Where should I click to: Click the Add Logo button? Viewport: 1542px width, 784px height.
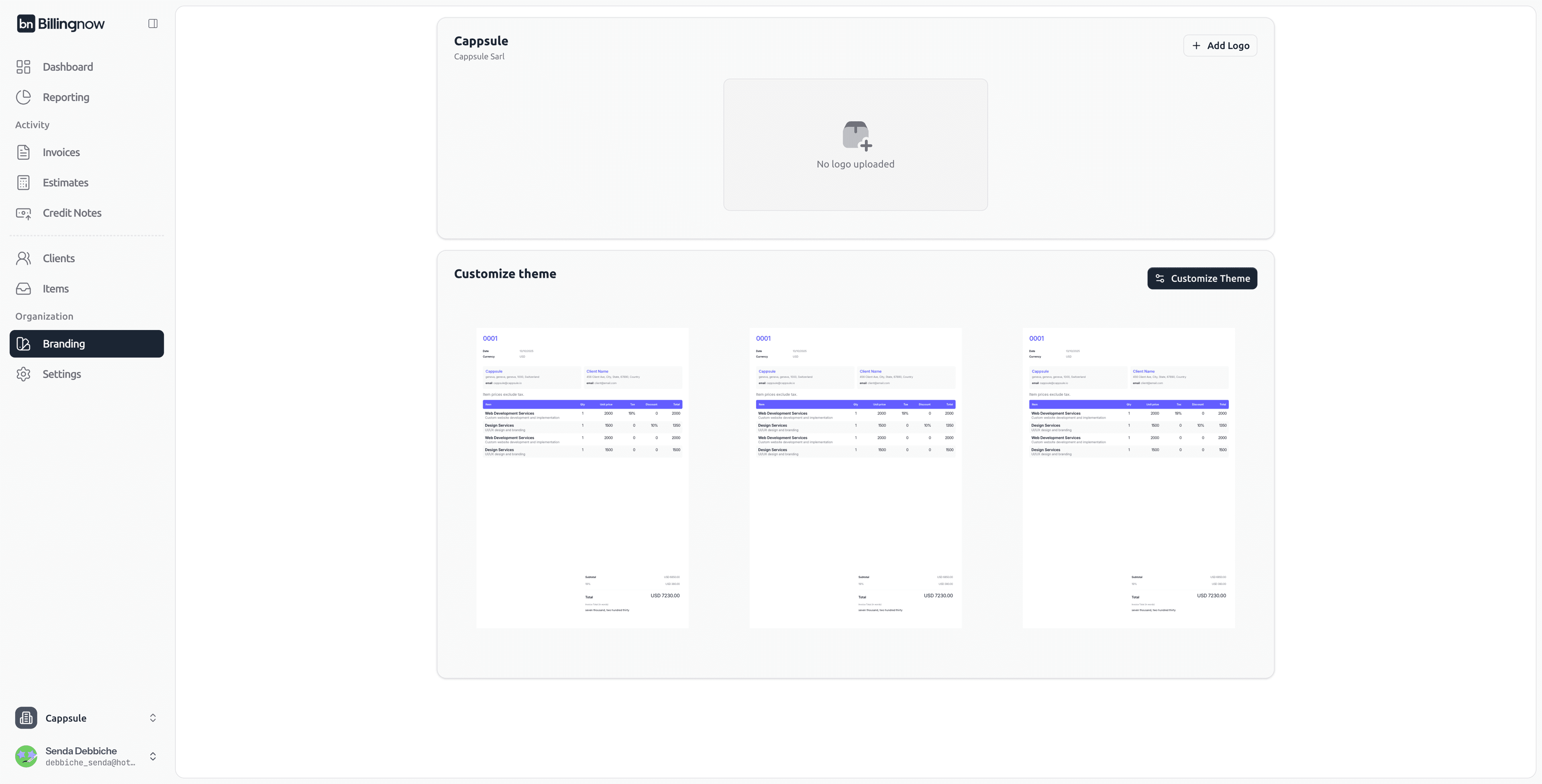tap(1220, 45)
